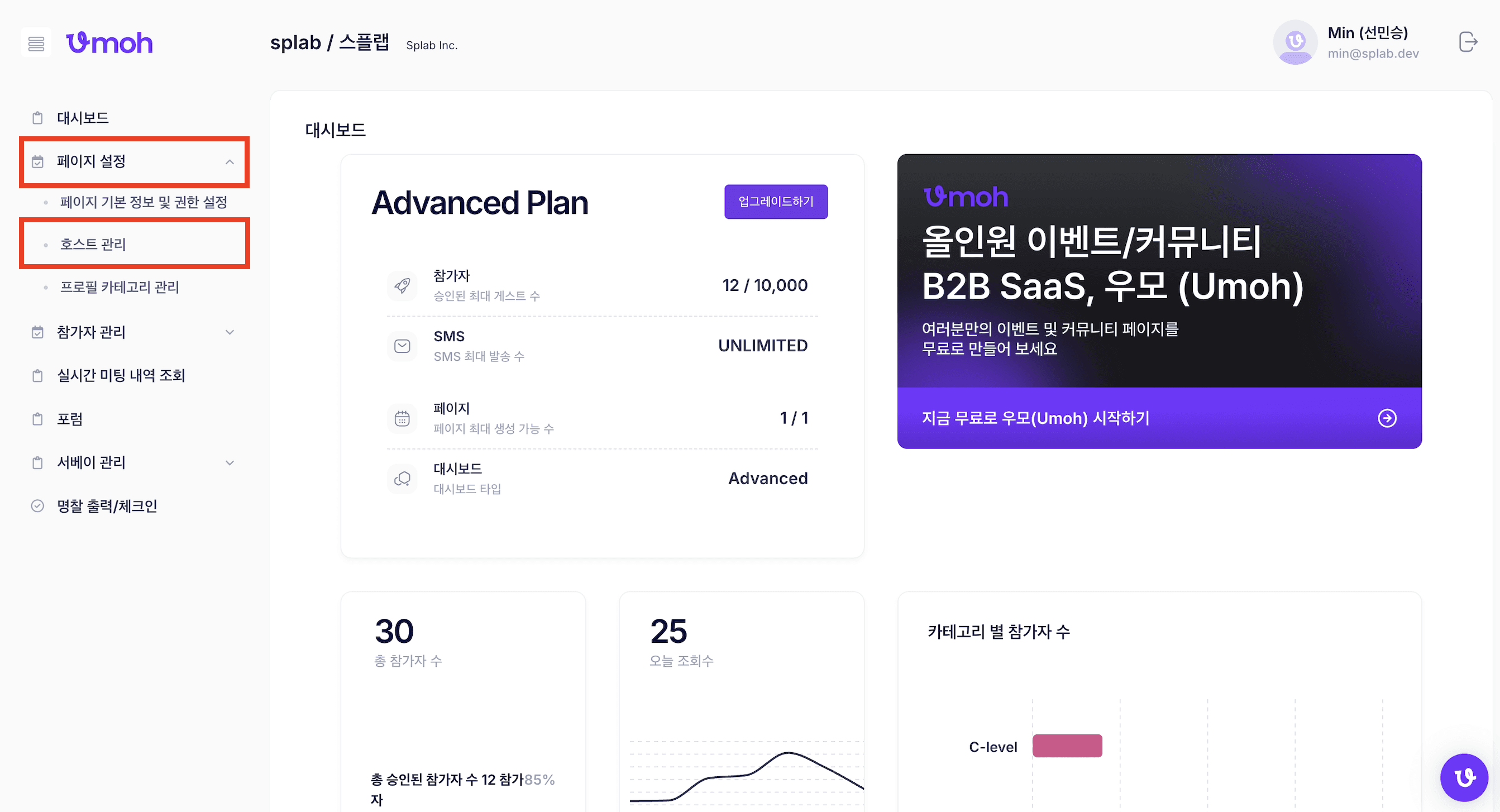Click the envelope icon beside SMS
The height and width of the screenshot is (812, 1500).
click(x=402, y=346)
